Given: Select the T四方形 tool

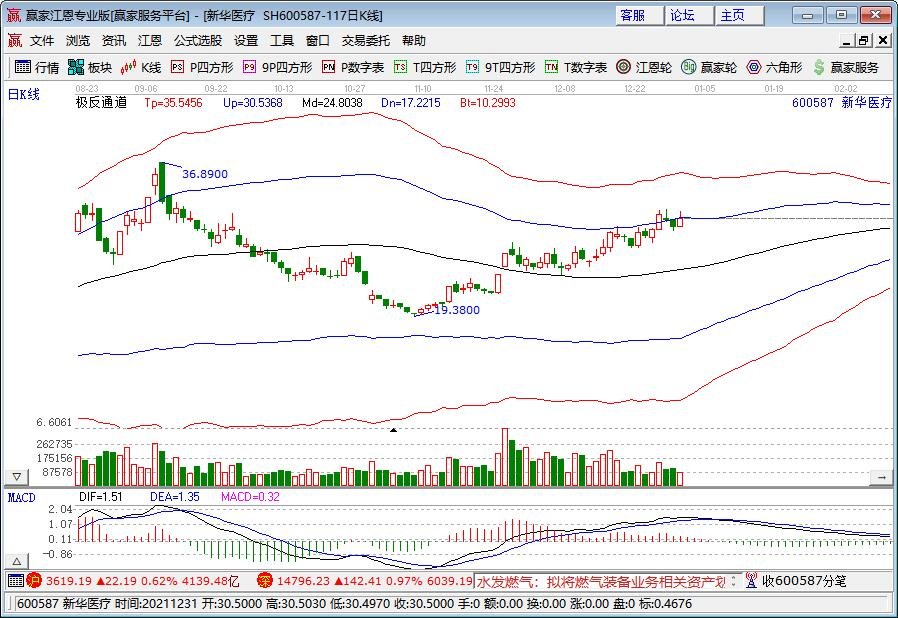Looking at the screenshot, I should pyautogui.click(x=424, y=68).
